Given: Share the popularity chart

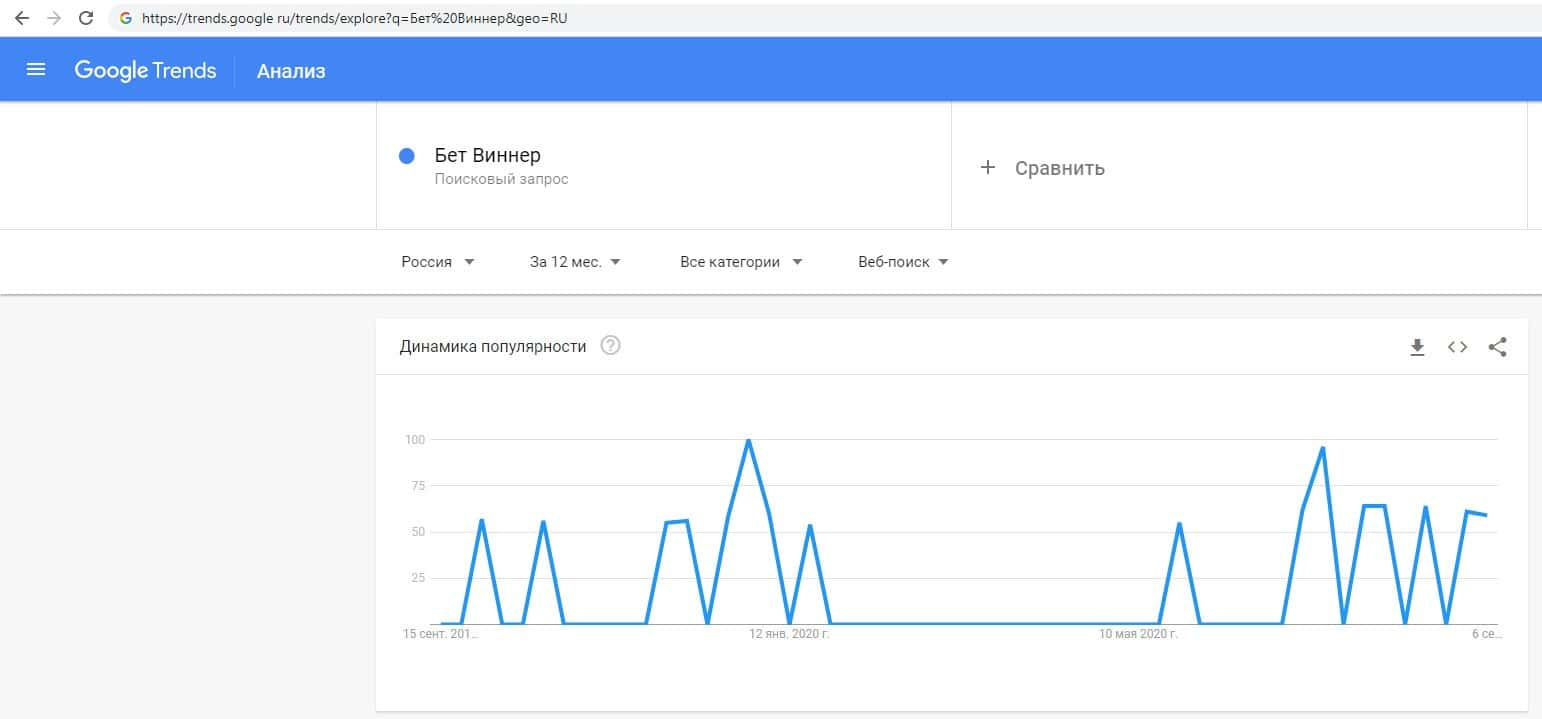Looking at the screenshot, I should pos(1497,347).
